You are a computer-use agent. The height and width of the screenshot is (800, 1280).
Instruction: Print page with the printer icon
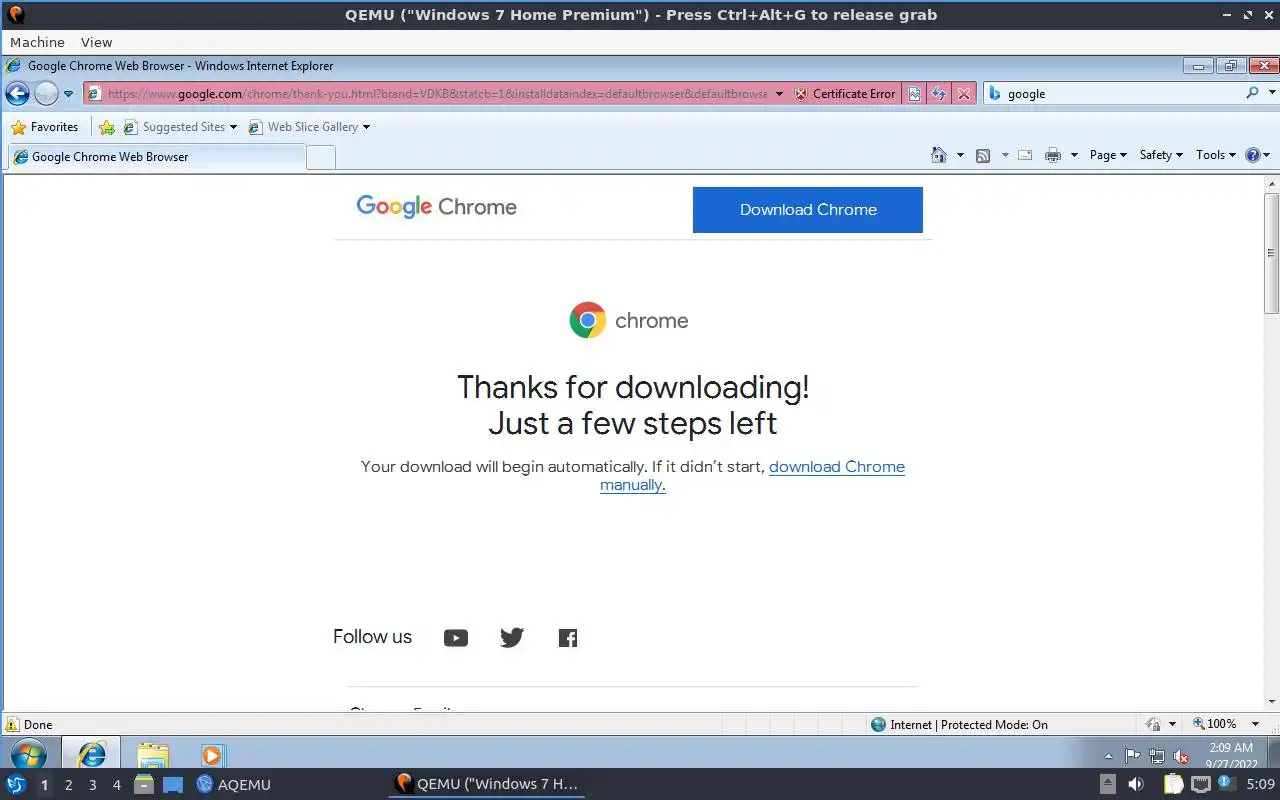click(x=1052, y=155)
